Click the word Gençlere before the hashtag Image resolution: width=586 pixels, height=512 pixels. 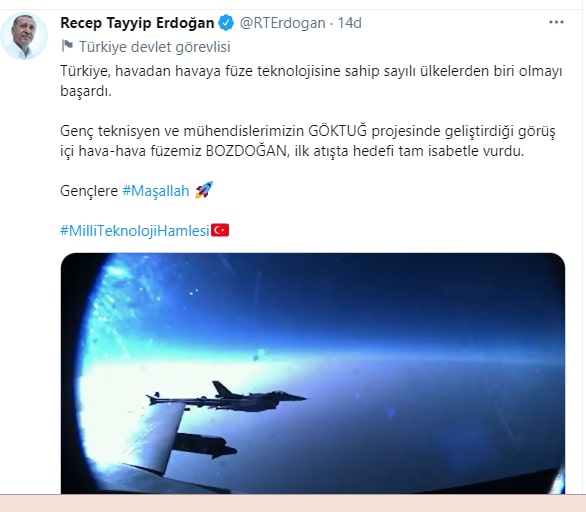pyautogui.click(x=89, y=191)
